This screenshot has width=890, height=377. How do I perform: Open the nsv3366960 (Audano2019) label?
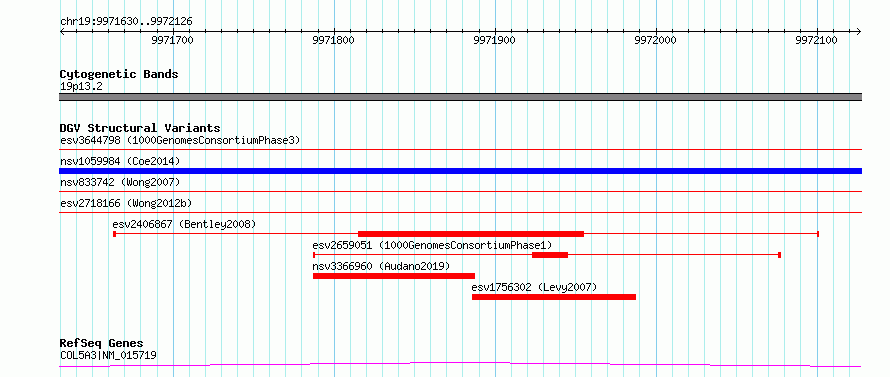coord(381,266)
